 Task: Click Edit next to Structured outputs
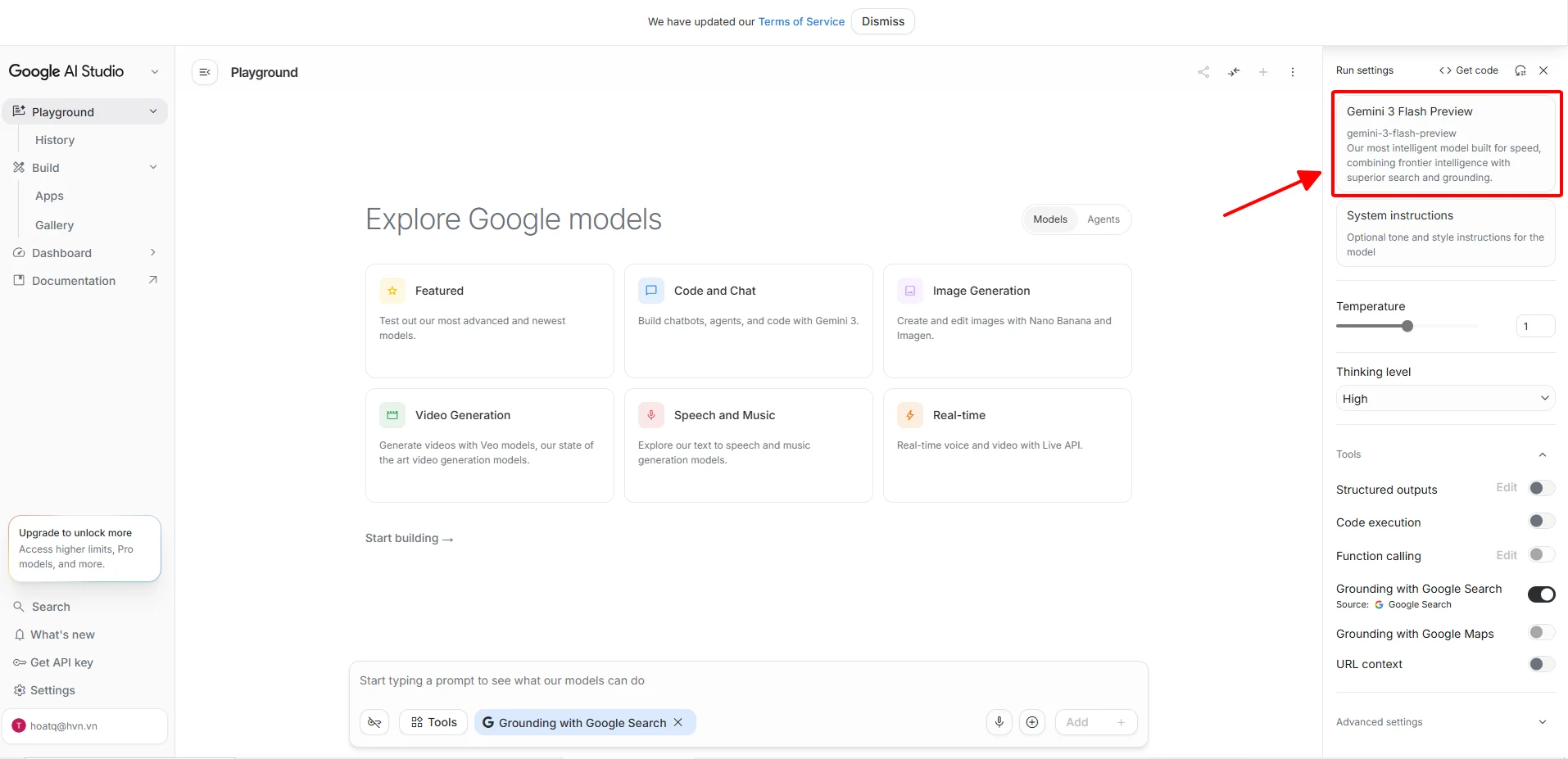(x=1507, y=488)
